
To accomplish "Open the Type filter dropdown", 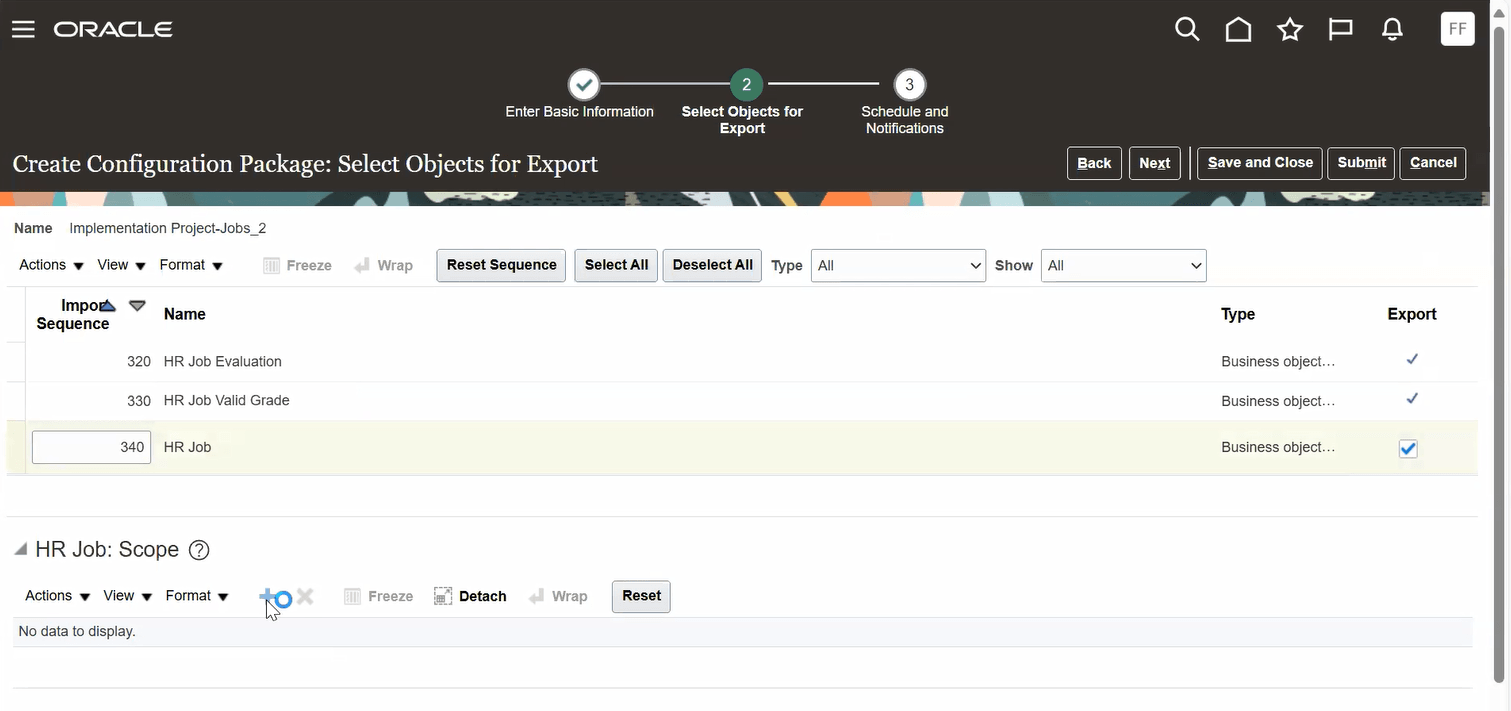I will (897, 265).
